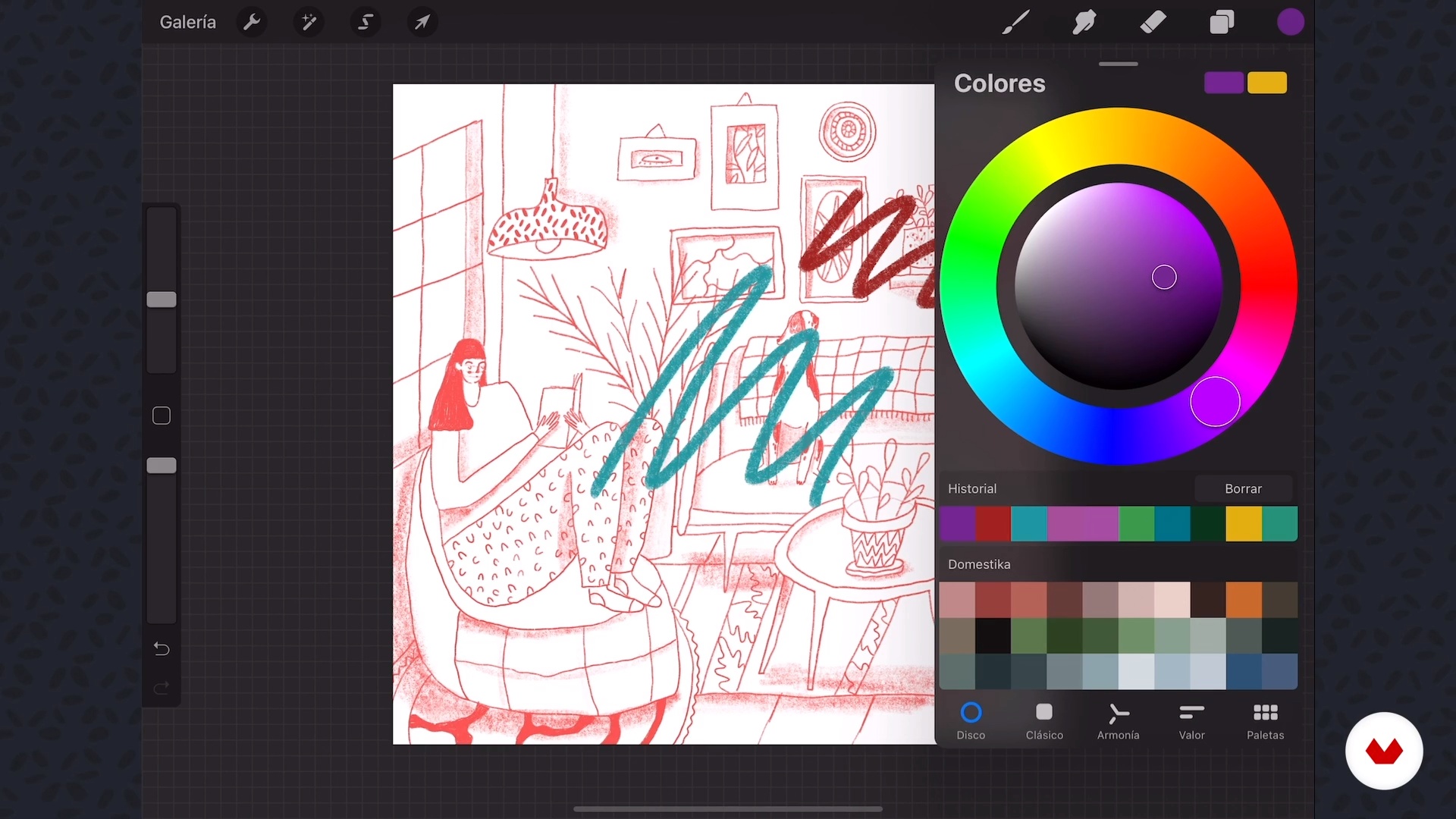Pick the teal history swatch next to red
Screen dimensions: 1456x819
[x=1029, y=524]
